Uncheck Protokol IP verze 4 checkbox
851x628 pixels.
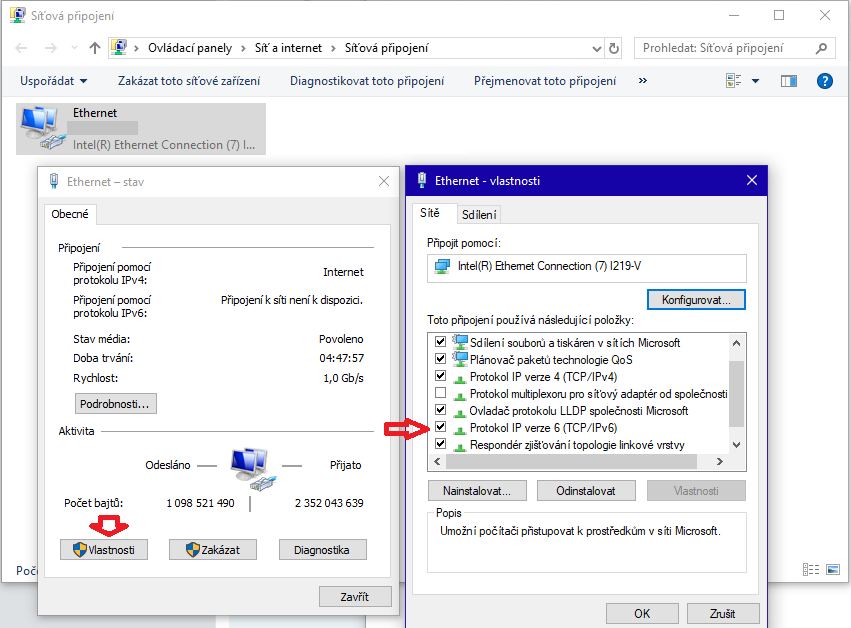[441, 376]
